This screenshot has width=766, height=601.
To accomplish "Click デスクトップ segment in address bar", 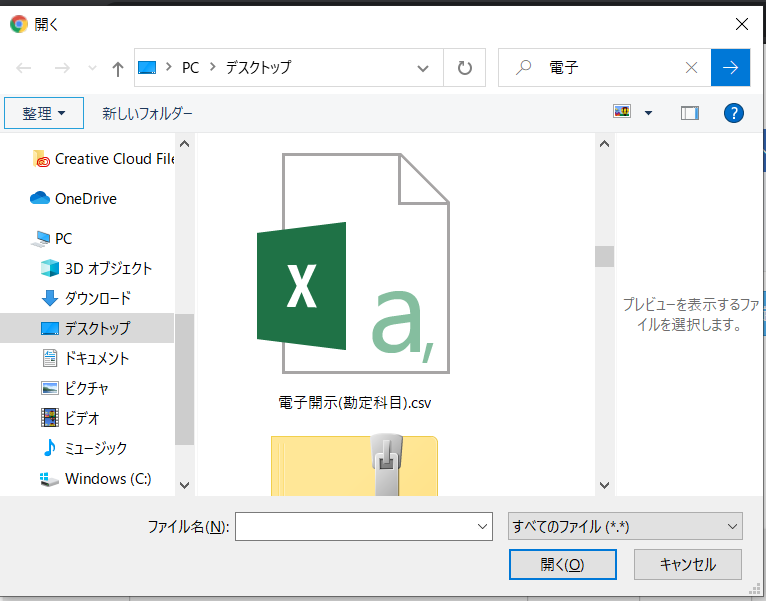I will click(258, 67).
